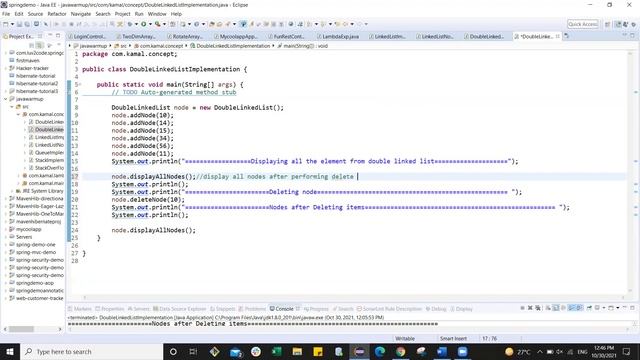640x360 pixels.
Task: Switch to the TwoDimArray editor tab
Action: [137, 36]
